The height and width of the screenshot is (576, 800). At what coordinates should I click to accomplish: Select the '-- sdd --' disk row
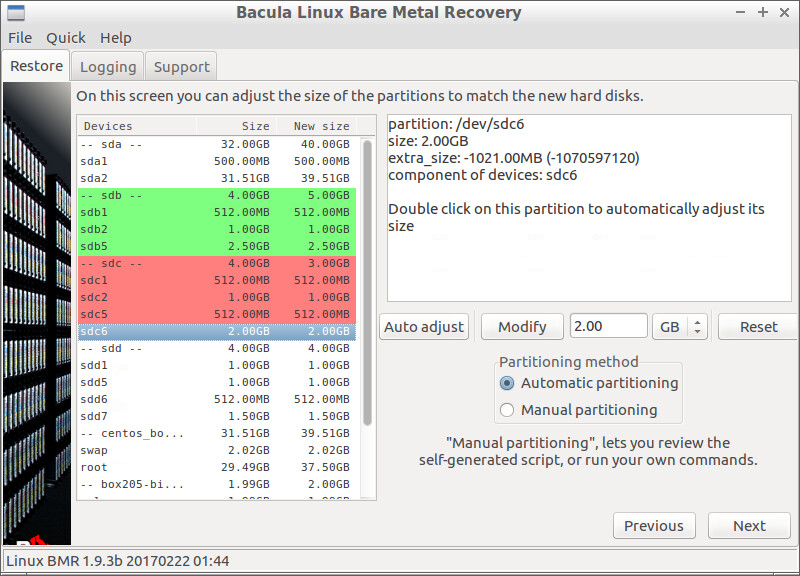point(217,348)
